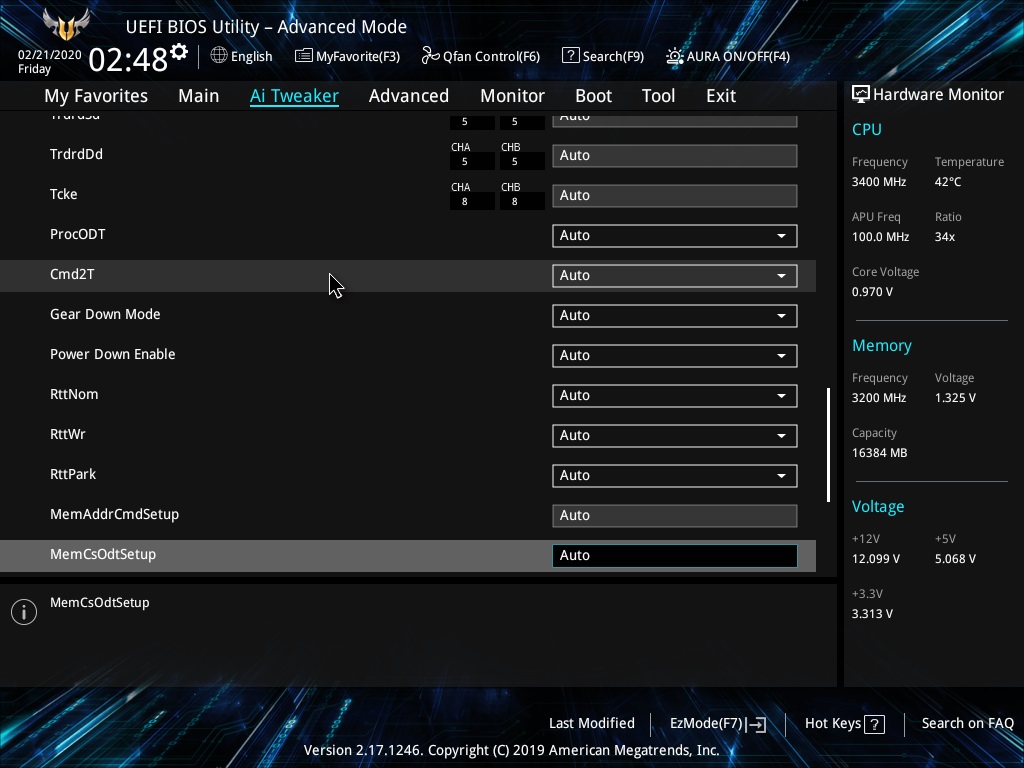The height and width of the screenshot is (768, 1024).
Task: Select the RttNom setting label
Action: pos(74,394)
